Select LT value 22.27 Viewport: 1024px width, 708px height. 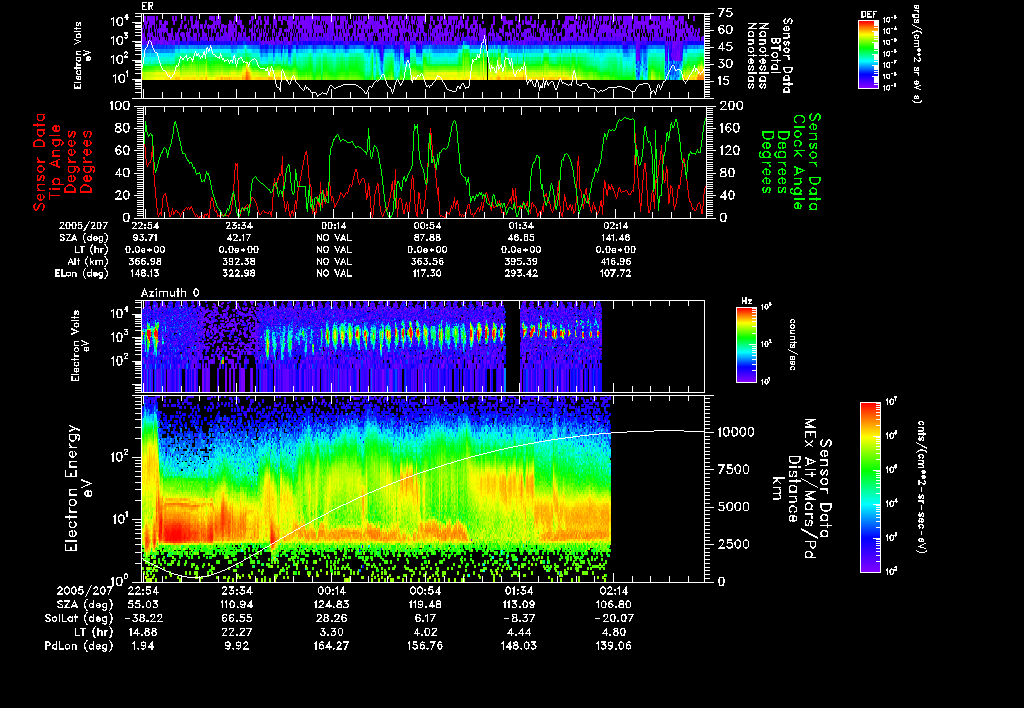pos(237,632)
